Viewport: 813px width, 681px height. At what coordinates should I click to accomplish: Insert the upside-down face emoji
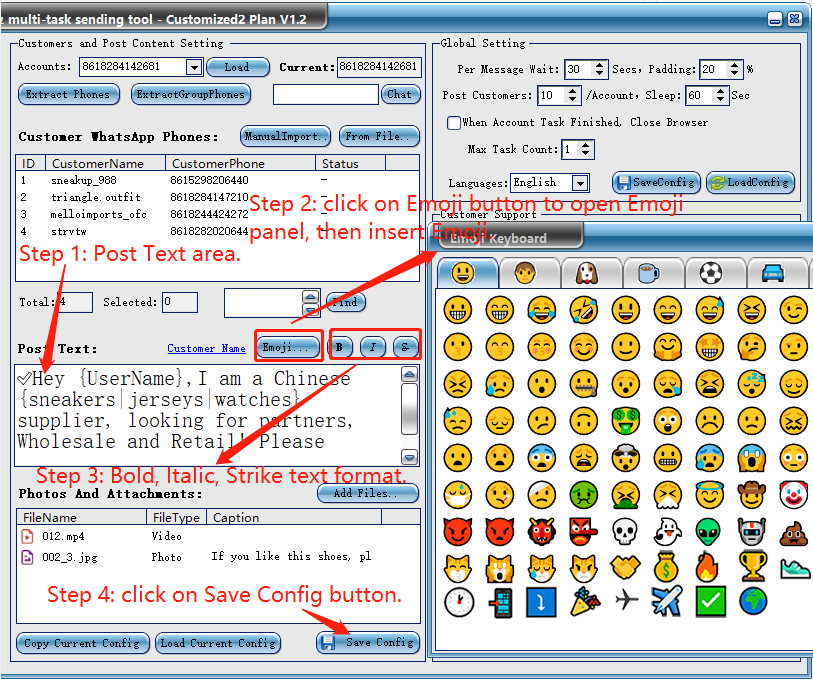coord(584,421)
